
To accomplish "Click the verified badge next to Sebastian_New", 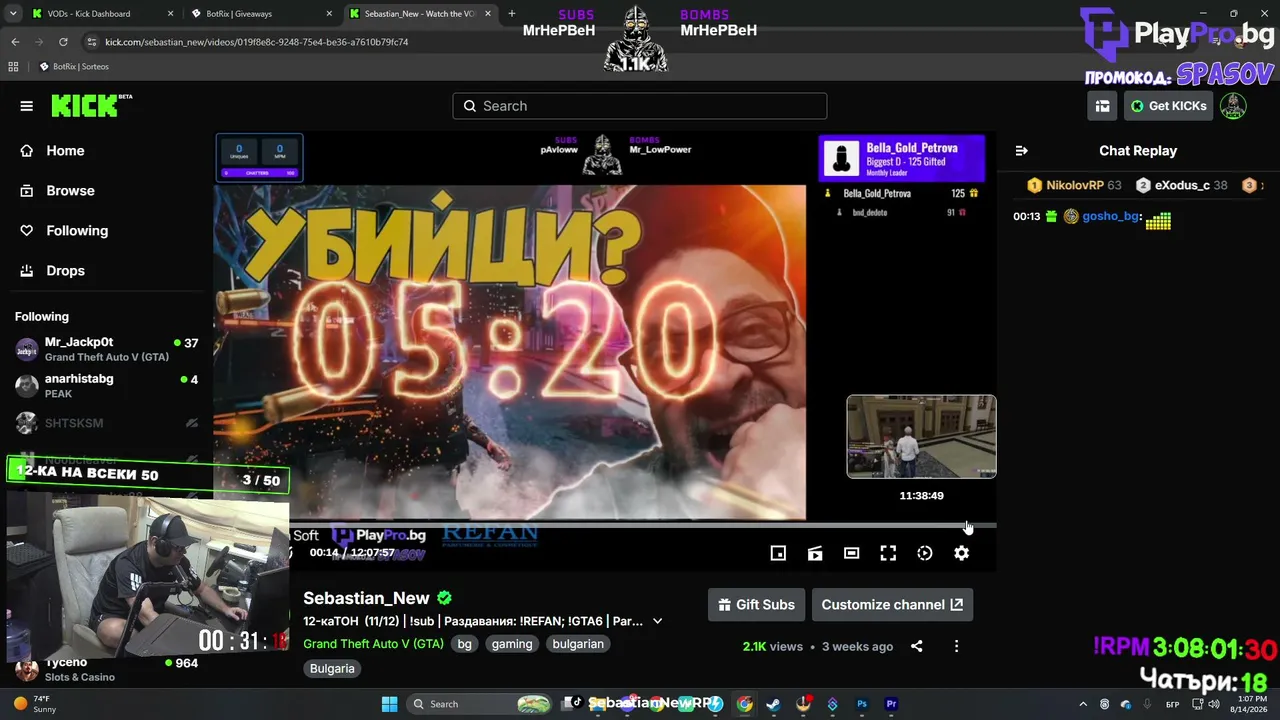I will [x=444, y=598].
